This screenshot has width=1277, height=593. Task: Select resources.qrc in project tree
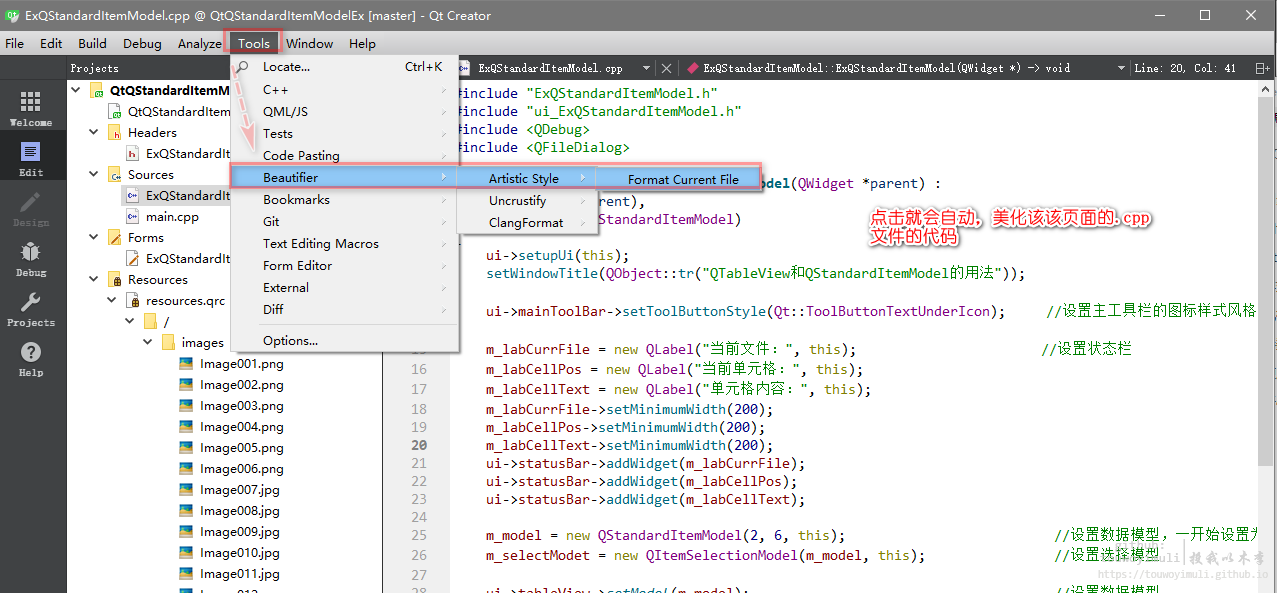(185, 300)
